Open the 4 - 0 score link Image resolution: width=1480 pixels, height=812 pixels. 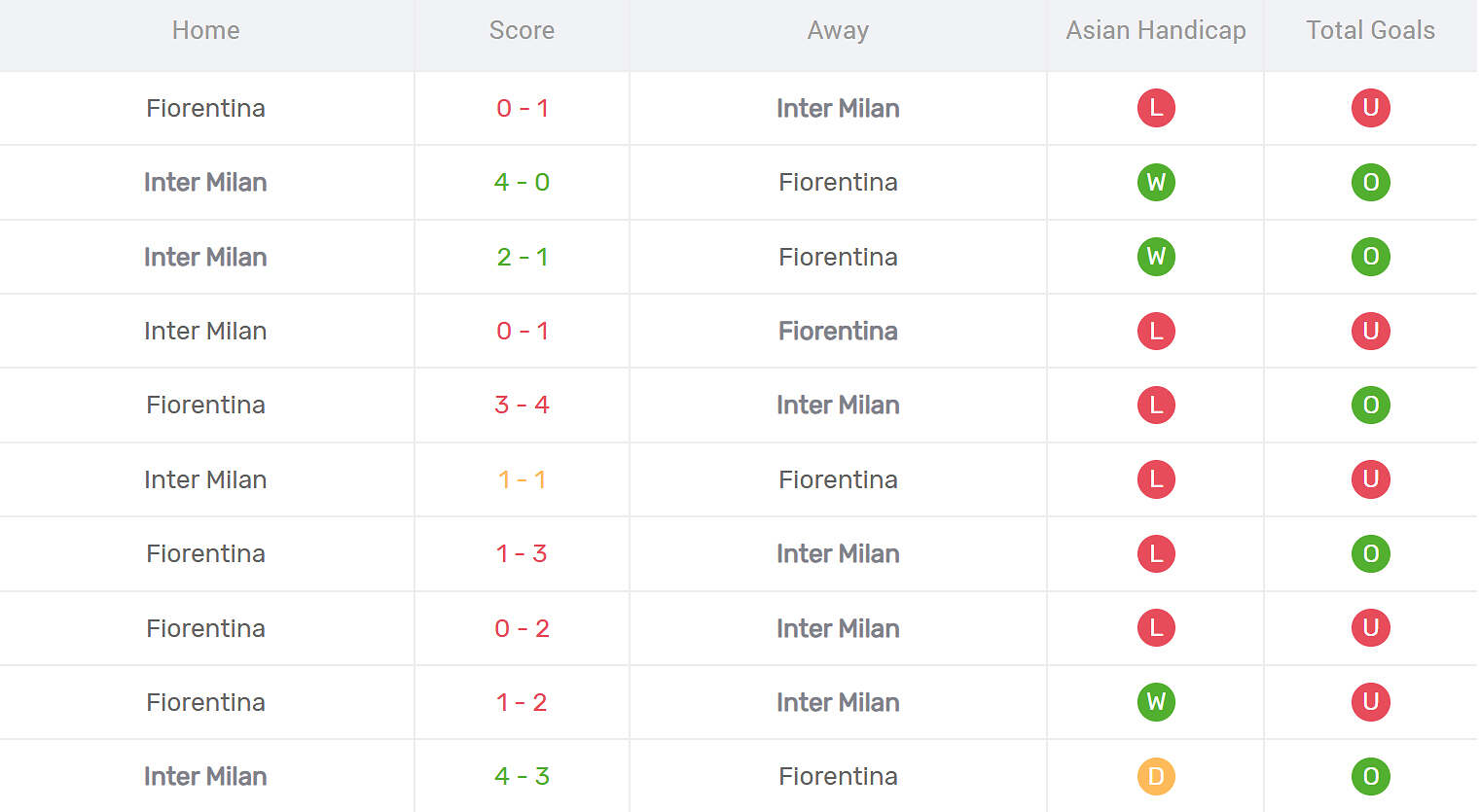pyautogui.click(x=522, y=182)
